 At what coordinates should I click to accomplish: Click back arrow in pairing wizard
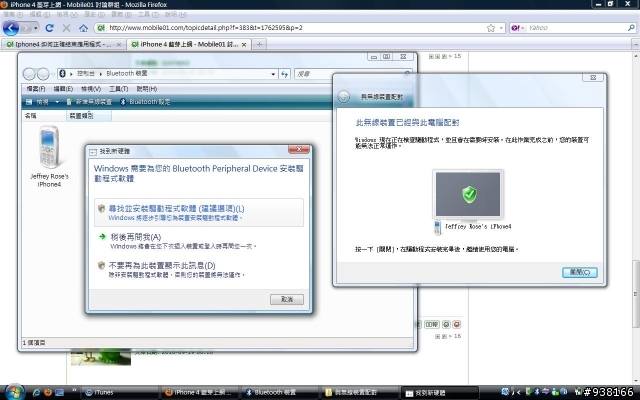[x=344, y=97]
